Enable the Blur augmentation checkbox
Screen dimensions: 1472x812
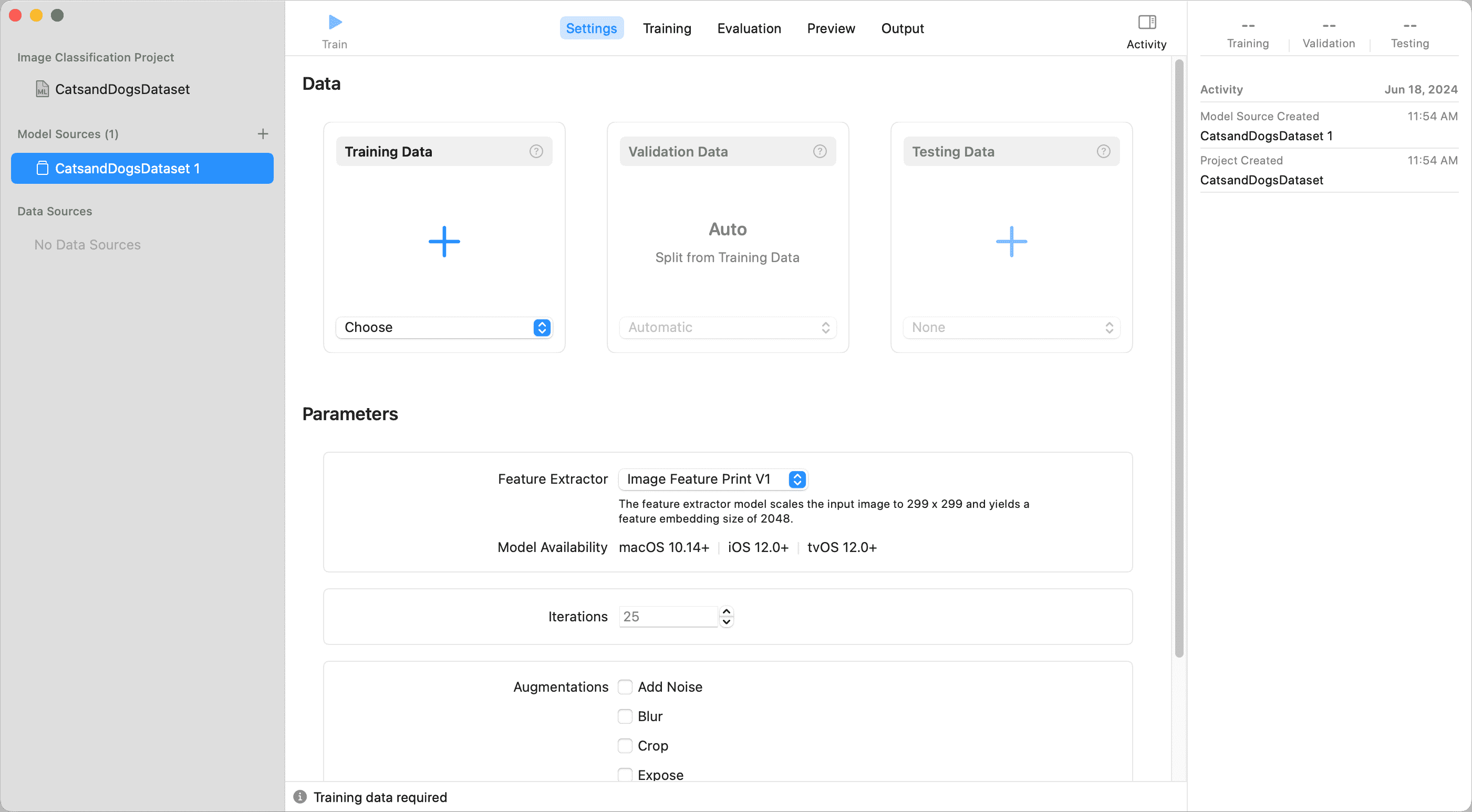(x=625, y=716)
